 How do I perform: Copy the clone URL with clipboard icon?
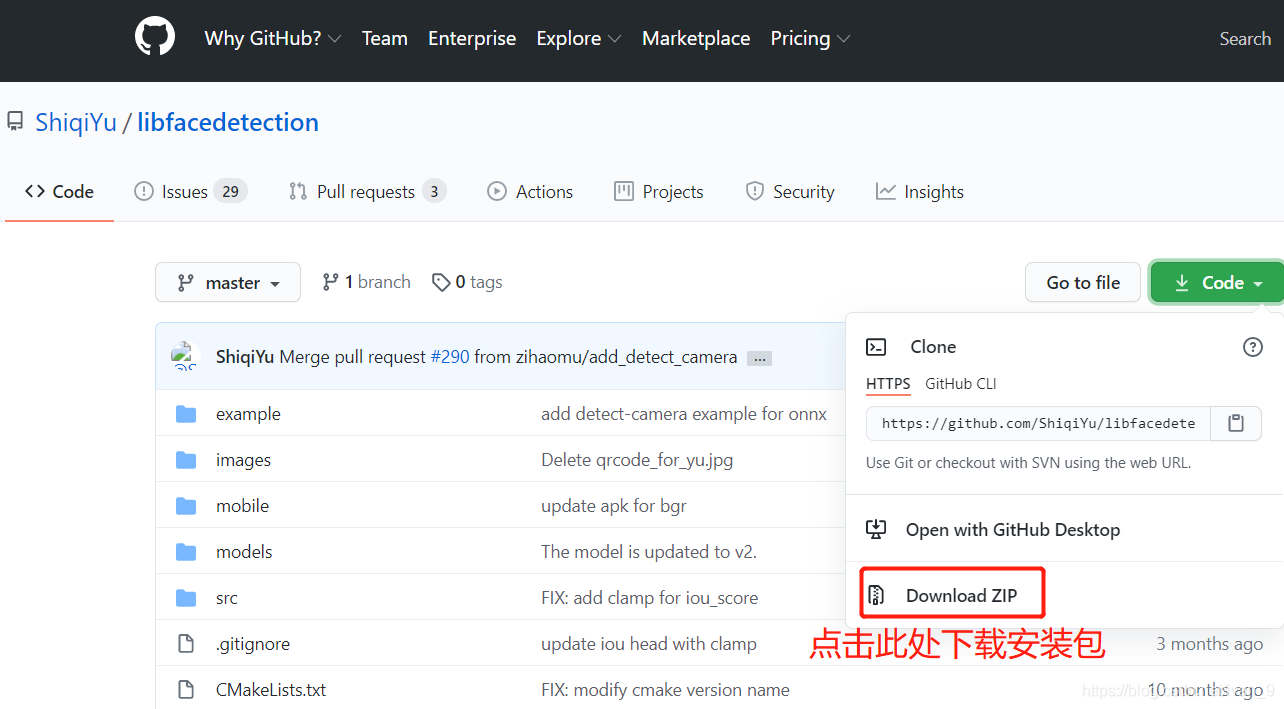tap(1236, 424)
